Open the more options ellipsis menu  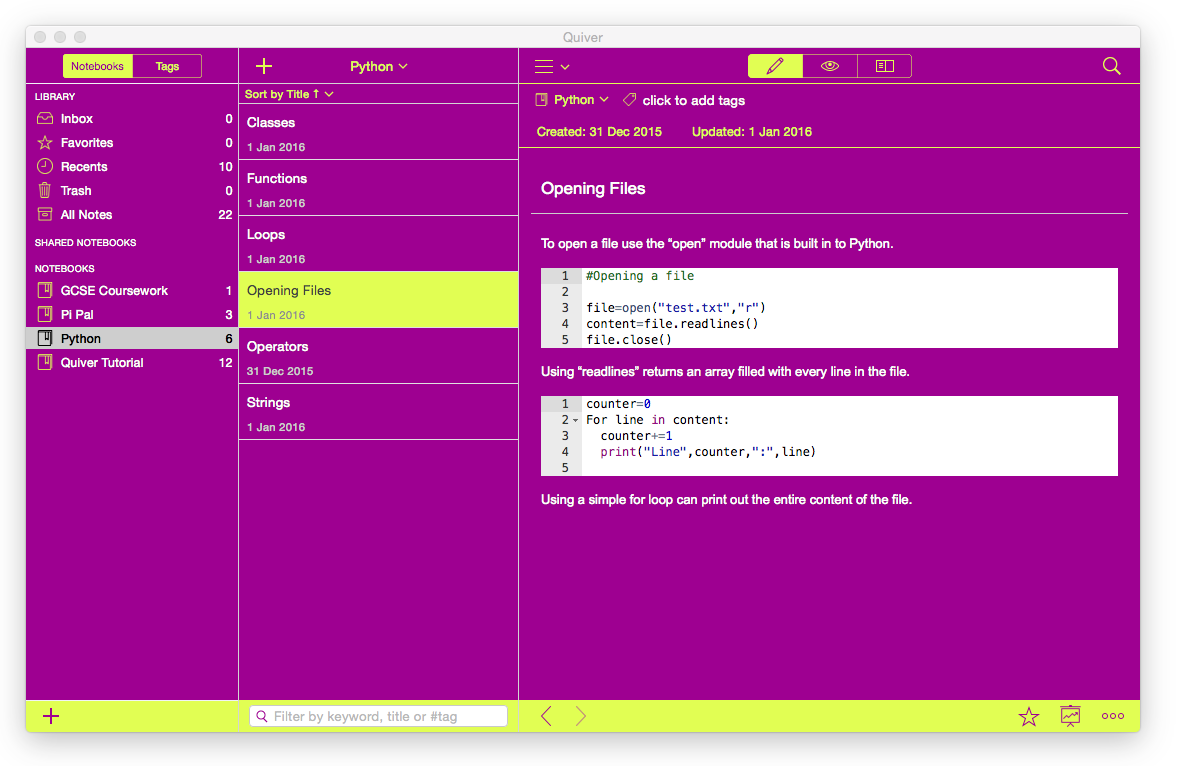pos(1112,716)
